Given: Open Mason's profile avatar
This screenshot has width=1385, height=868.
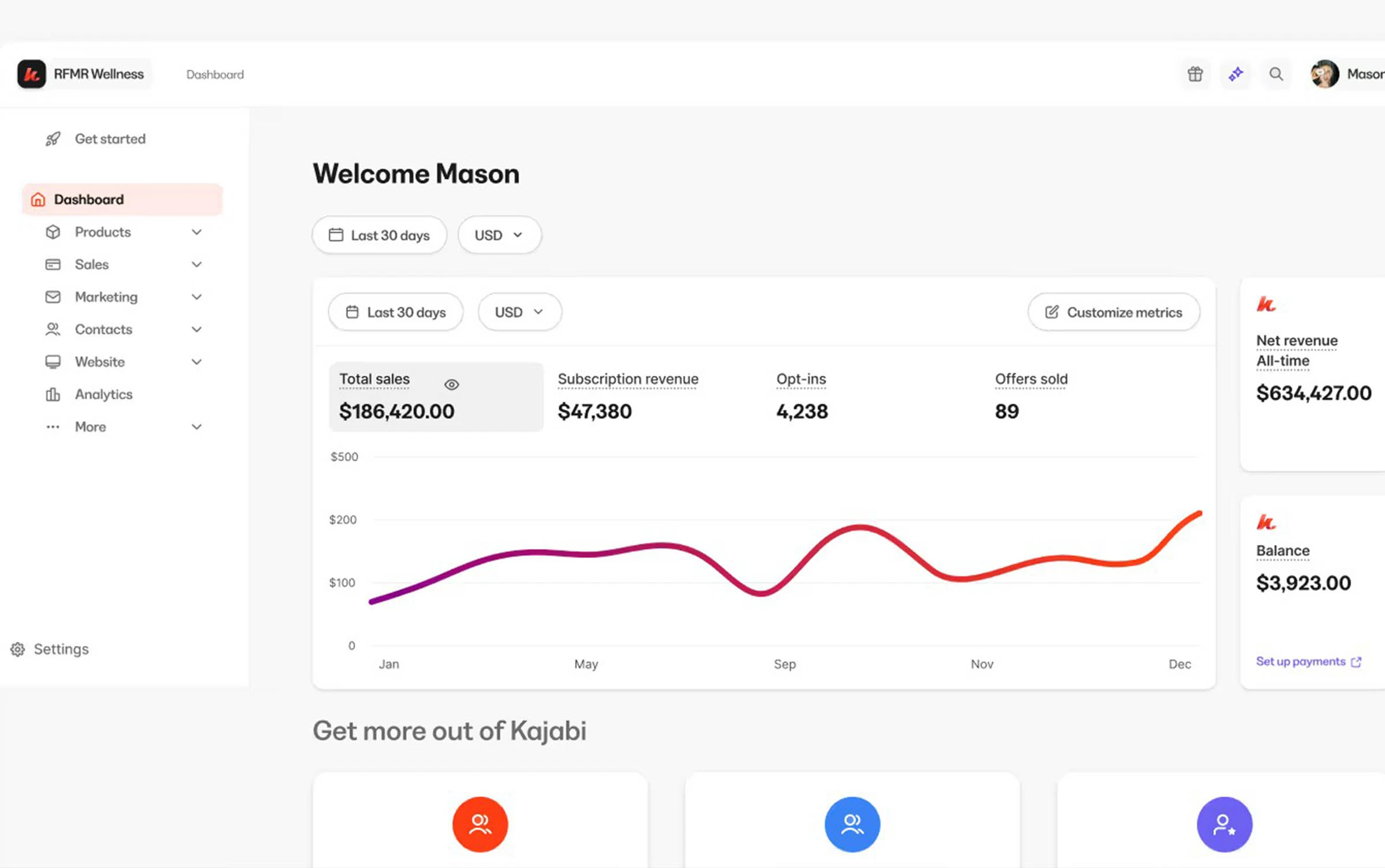Looking at the screenshot, I should point(1324,74).
